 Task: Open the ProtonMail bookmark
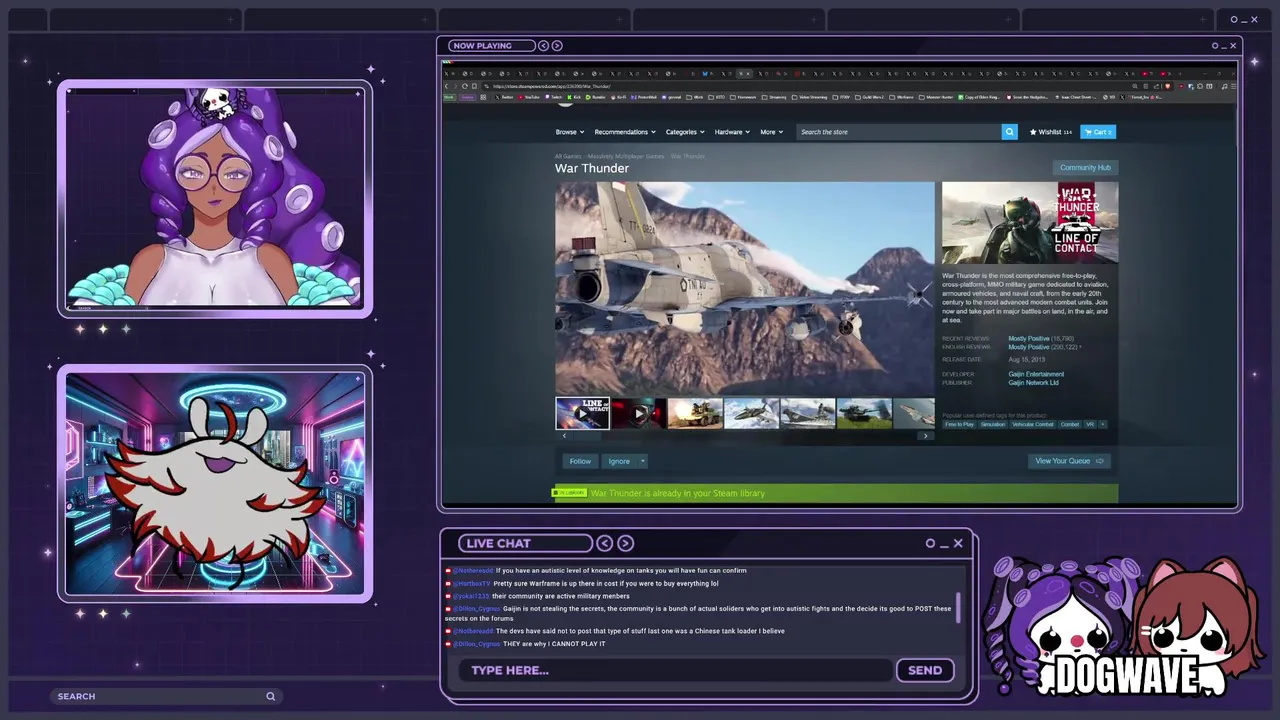tap(644, 97)
